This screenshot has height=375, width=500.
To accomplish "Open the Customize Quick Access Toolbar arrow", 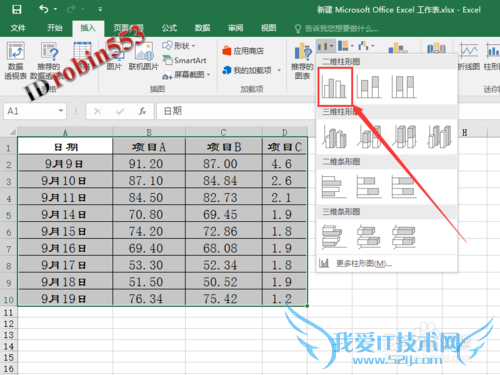I will [100, 10].
